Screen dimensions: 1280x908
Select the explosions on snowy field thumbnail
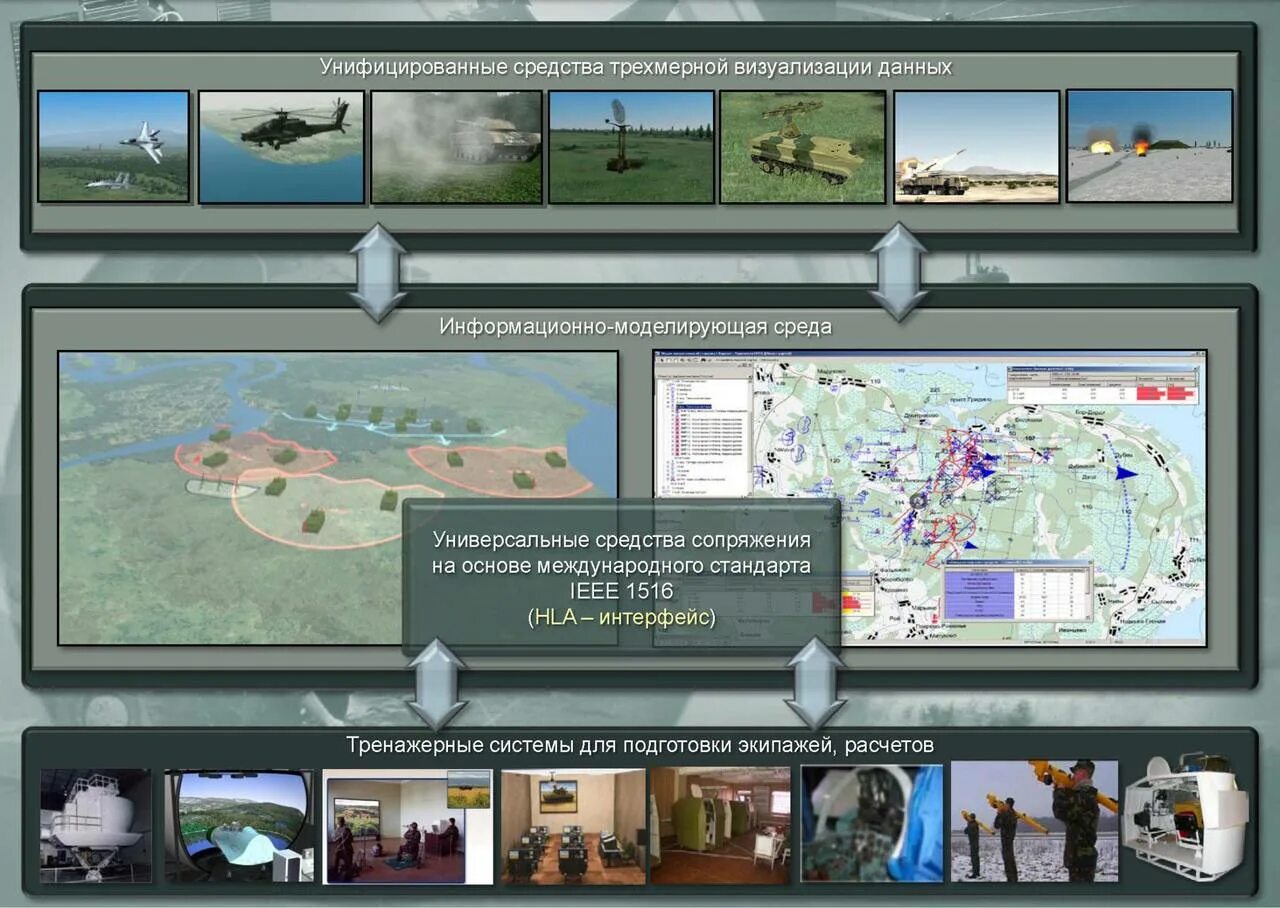[1149, 146]
